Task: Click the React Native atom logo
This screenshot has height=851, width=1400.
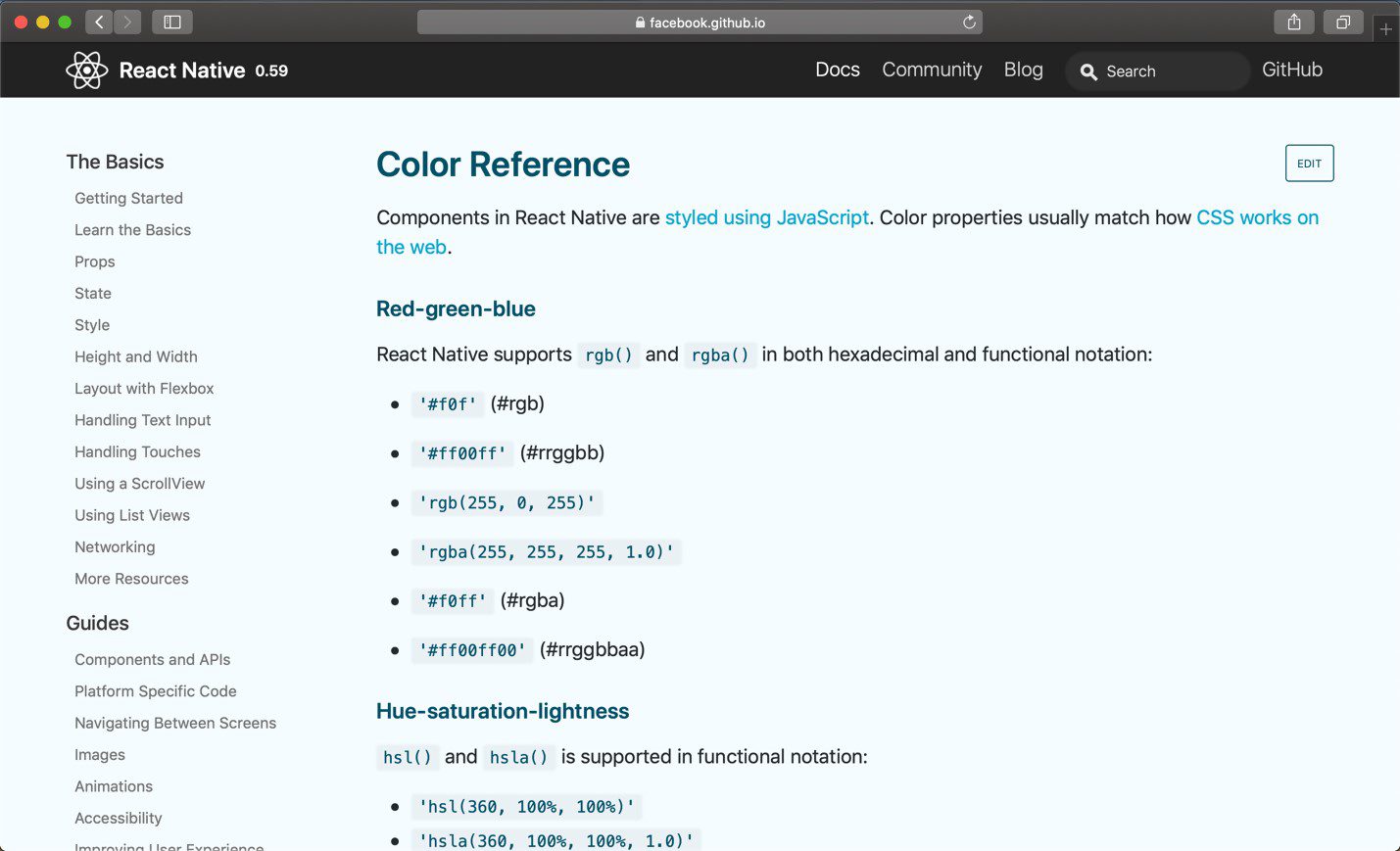Action: 85,70
